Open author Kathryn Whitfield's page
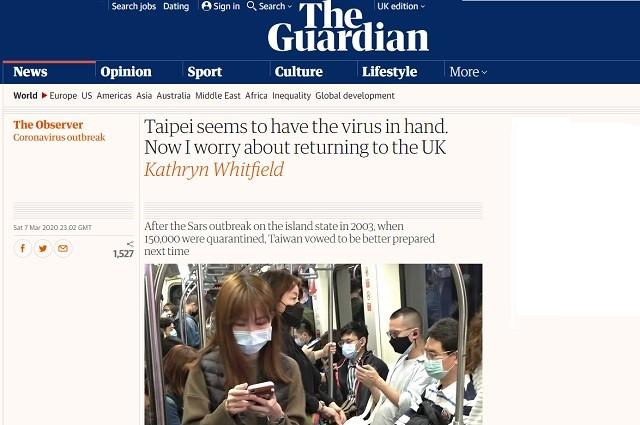 214,169
